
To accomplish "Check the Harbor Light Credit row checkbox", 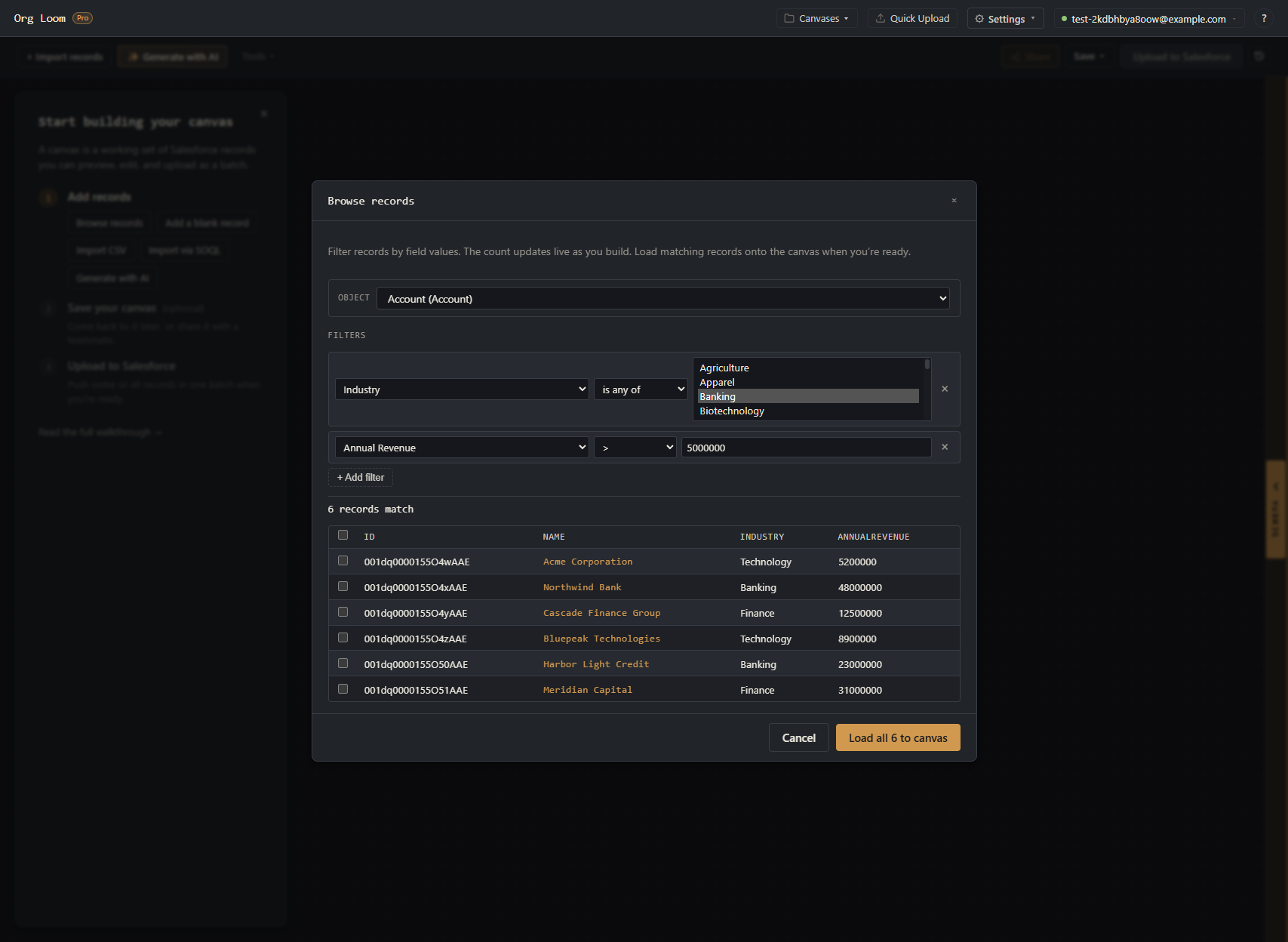I will tap(343, 663).
